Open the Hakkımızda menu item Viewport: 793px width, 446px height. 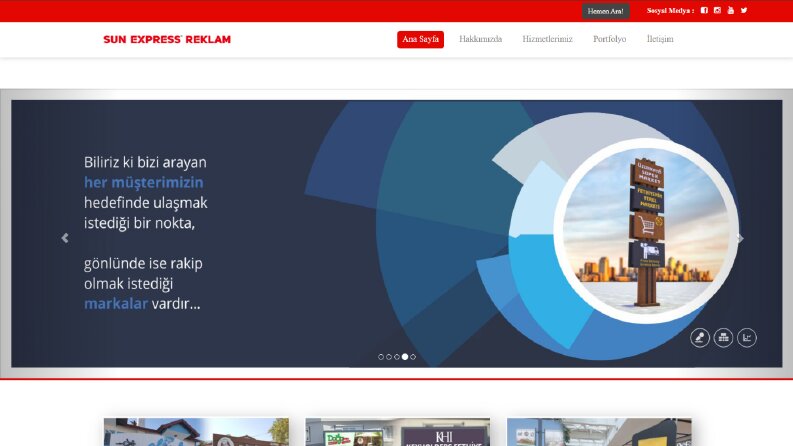(x=480, y=39)
